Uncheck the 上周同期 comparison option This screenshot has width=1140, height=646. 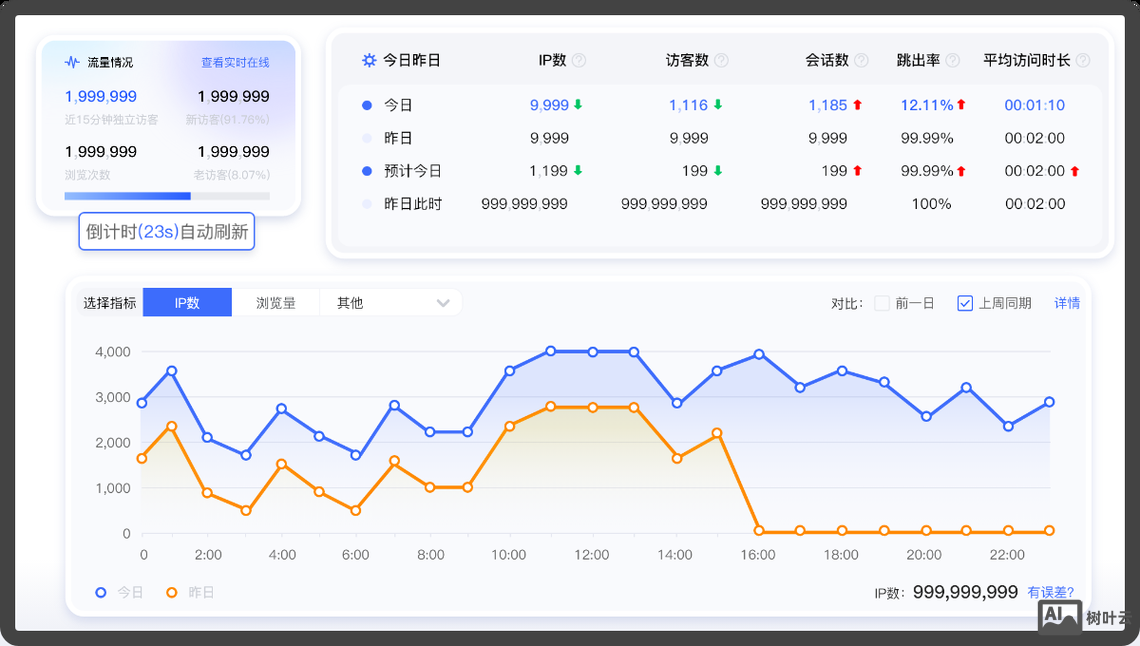pos(965,302)
